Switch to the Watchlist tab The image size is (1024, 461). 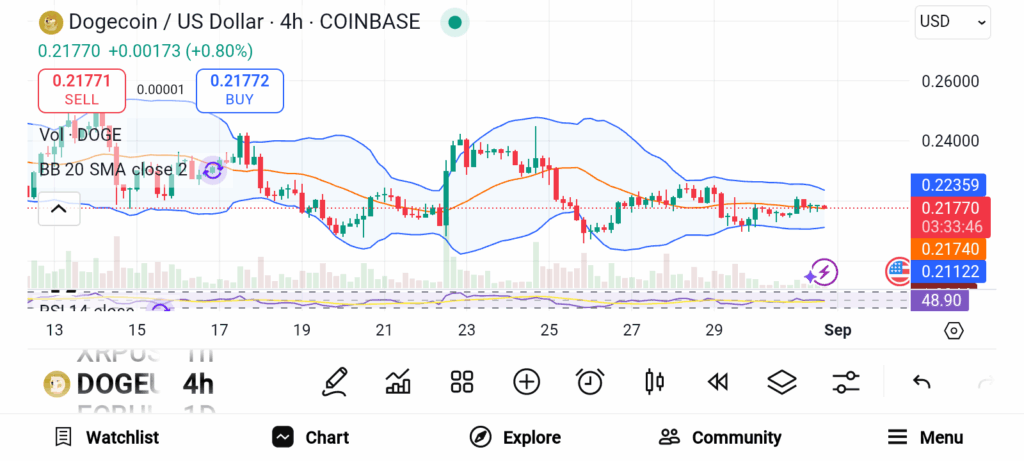[107, 437]
